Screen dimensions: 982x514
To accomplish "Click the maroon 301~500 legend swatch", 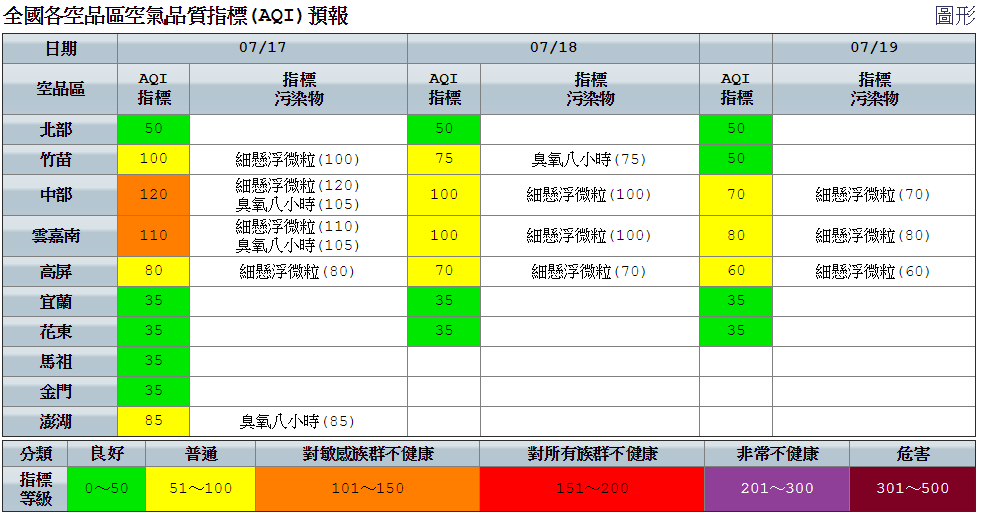I will pos(912,488).
